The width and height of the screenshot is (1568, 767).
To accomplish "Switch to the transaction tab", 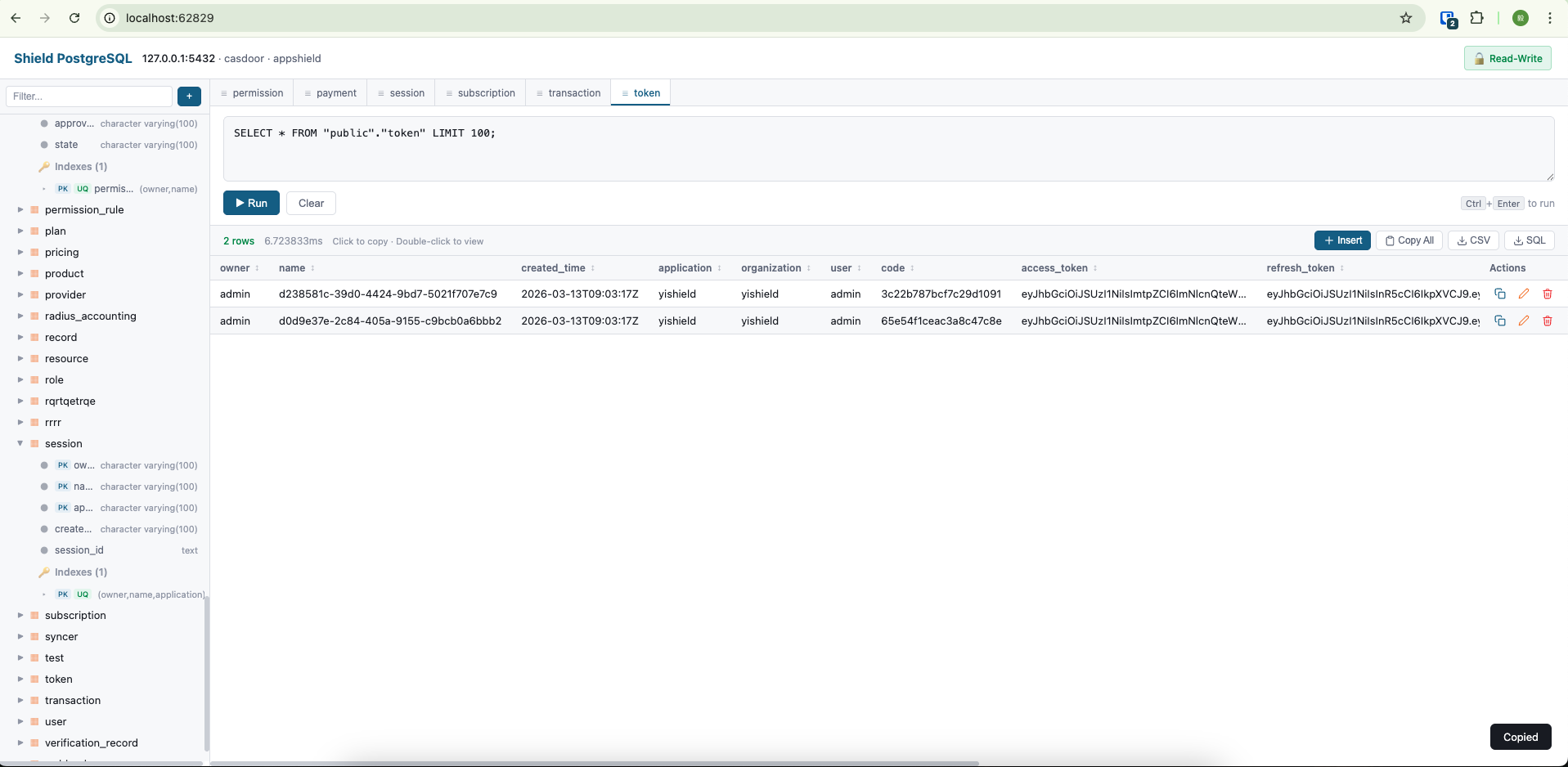I will pyautogui.click(x=568, y=93).
